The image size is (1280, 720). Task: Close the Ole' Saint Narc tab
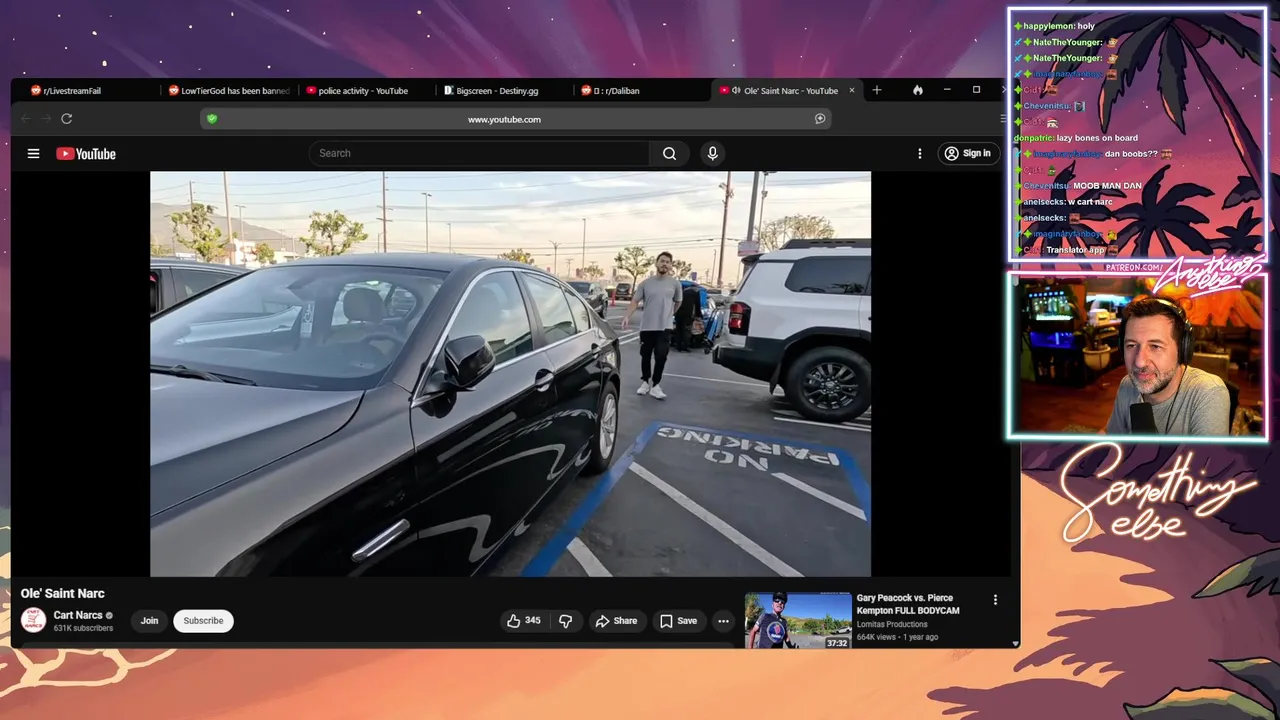coord(852,91)
